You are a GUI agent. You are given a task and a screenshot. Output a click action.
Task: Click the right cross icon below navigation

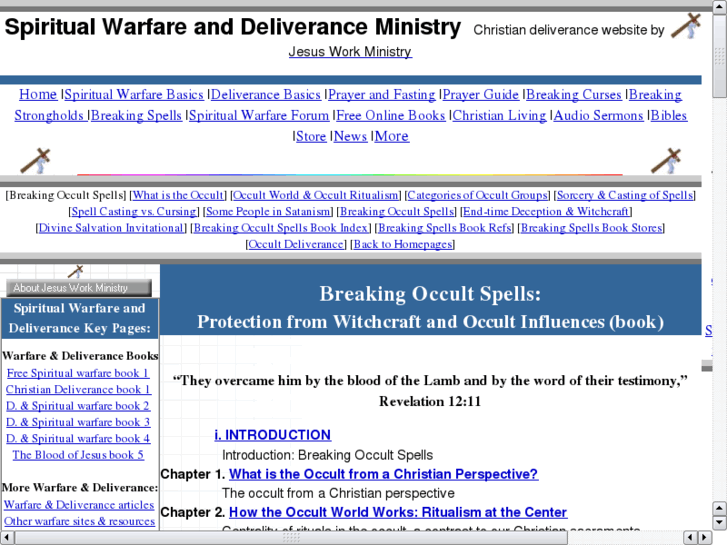[666, 161]
